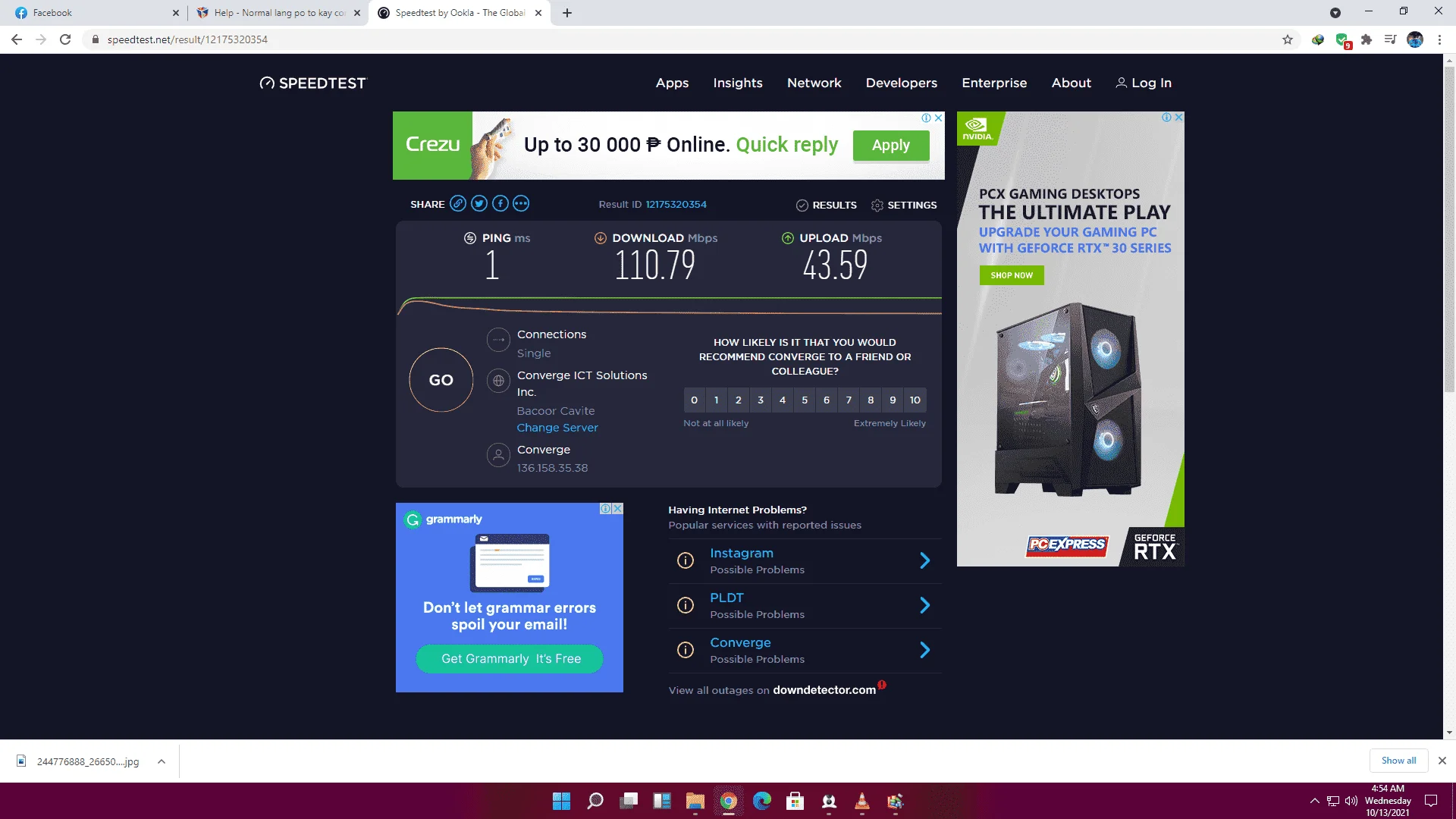Click the Change Server link
Viewport: 1456px width, 819px height.
557,428
